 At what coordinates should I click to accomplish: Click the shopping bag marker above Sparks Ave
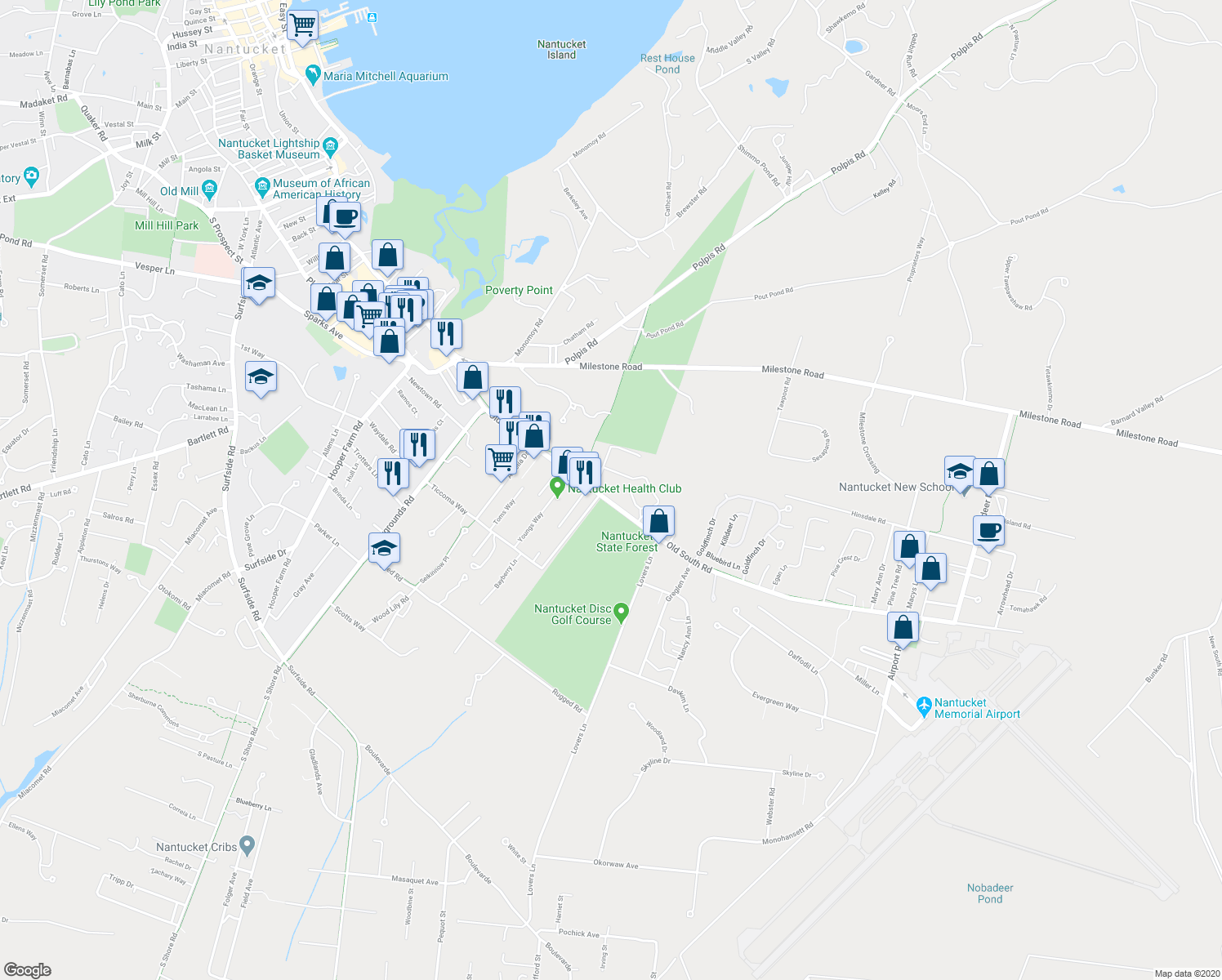326,301
